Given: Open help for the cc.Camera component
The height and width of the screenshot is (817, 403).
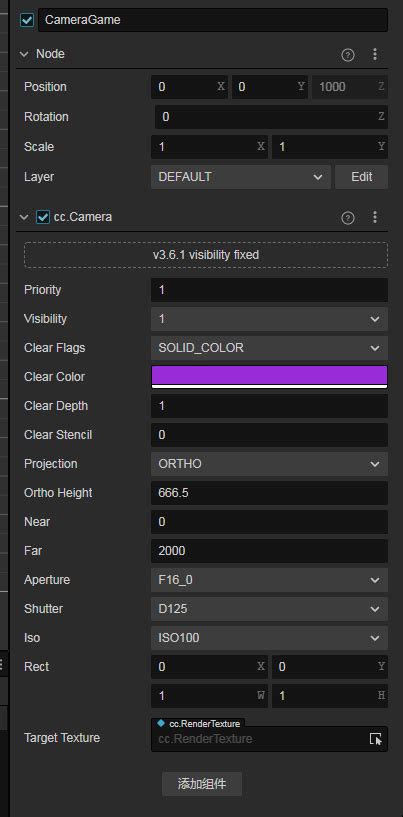Looking at the screenshot, I should tap(348, 218).
